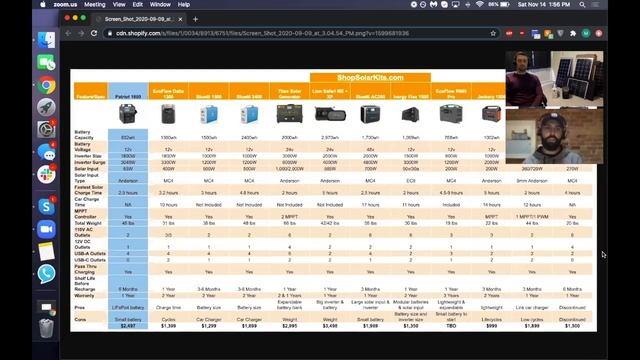This screenshot has width=640, height=360.
Task: Open the green Chrome profile avatar
Action: point(586,33)
